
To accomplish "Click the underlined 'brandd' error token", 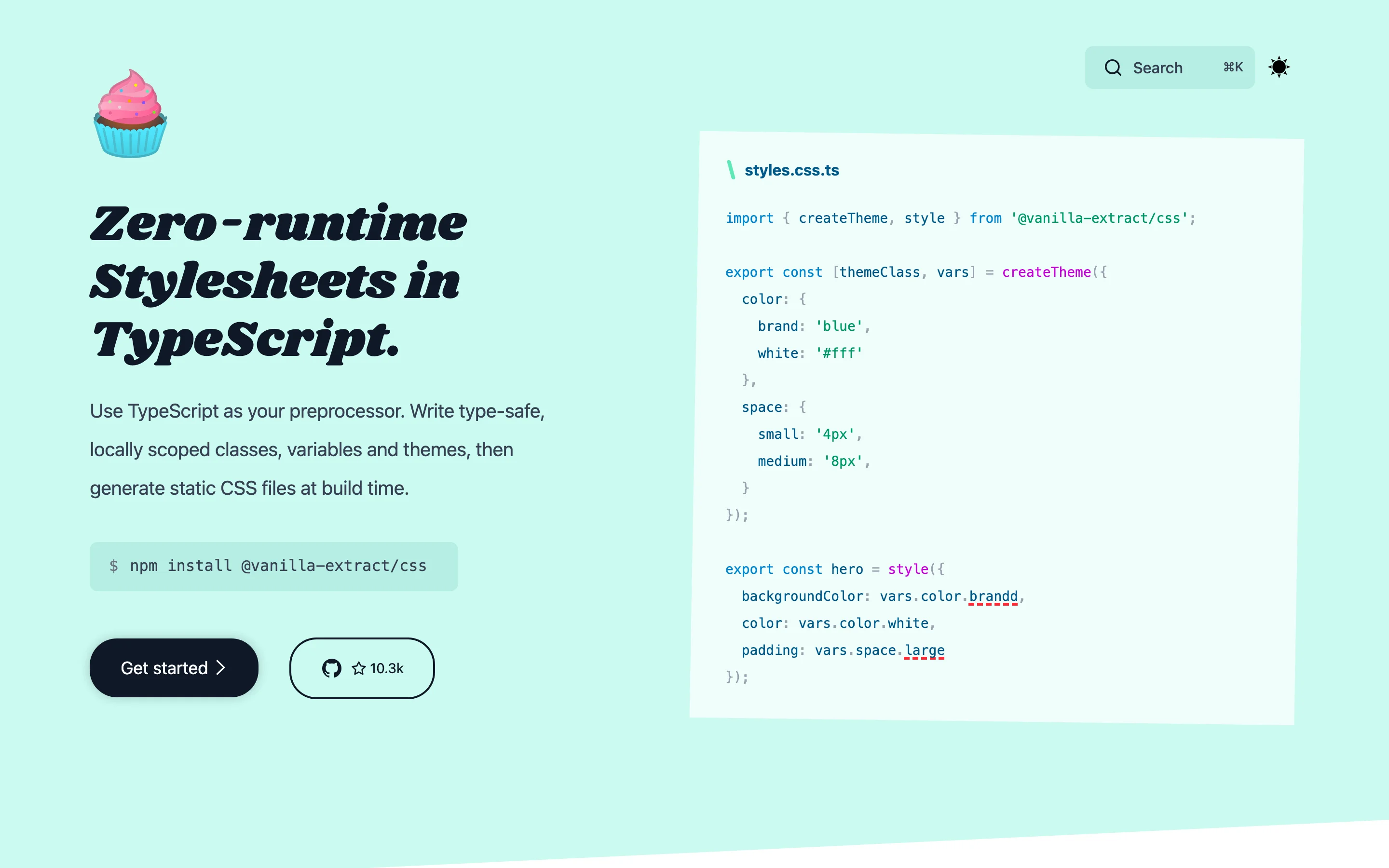I will point(993,596).
